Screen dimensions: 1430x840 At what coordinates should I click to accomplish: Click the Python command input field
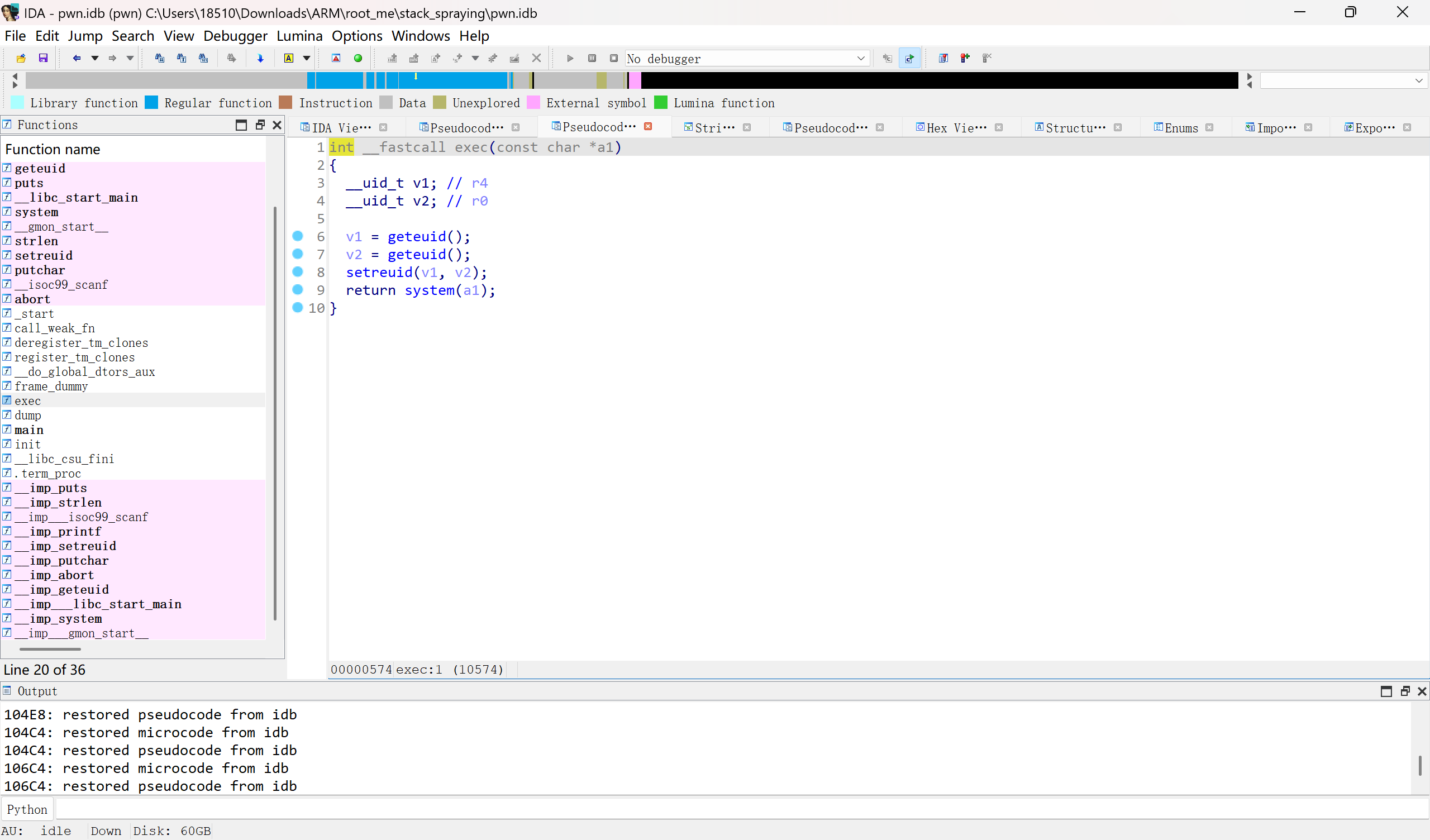[741, 809]
